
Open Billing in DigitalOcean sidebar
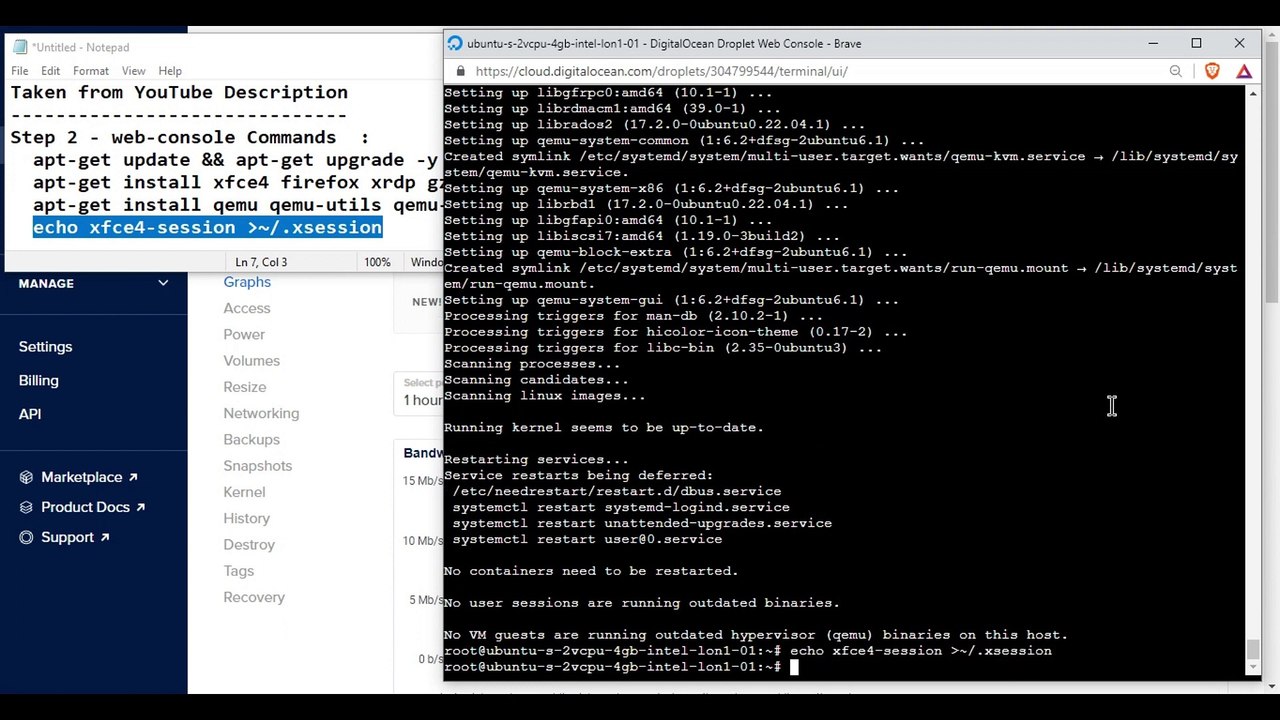point(38,381)
